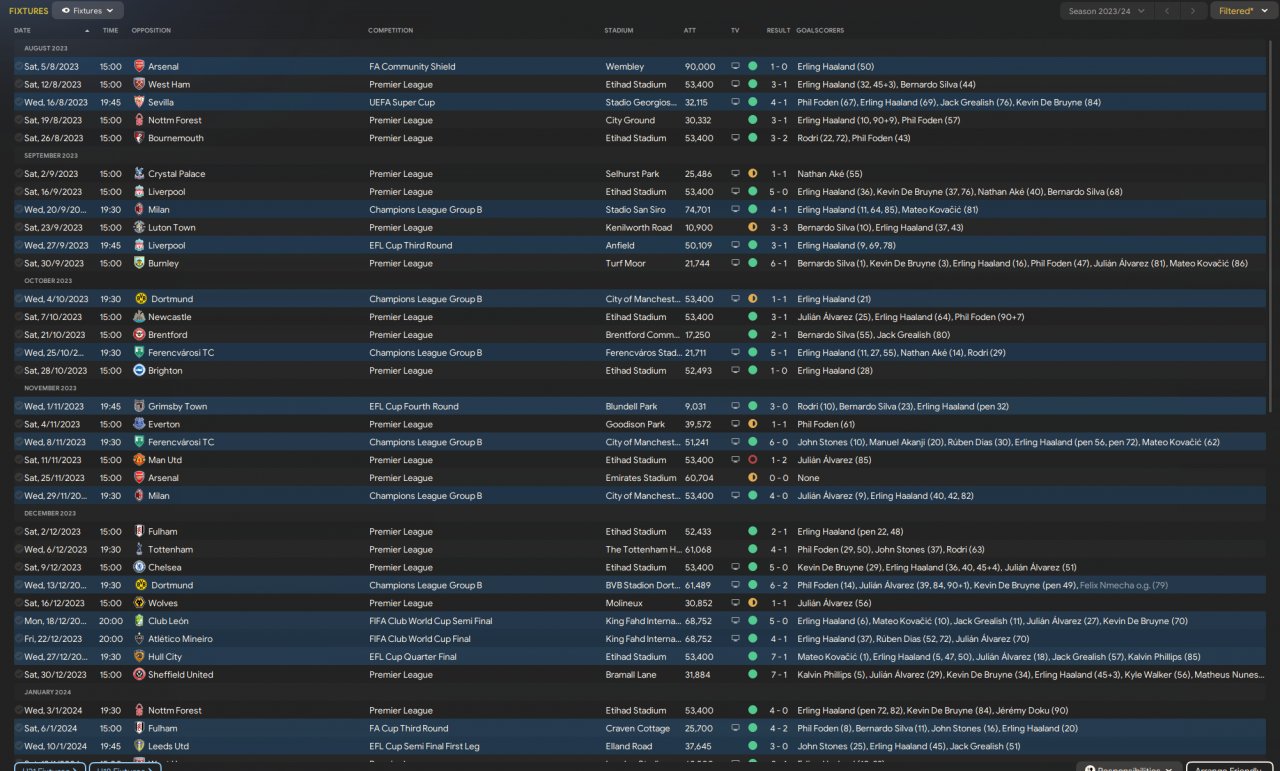Image resolution: width=1280 pixels, height=771 pixels.
Task: Open the Season 2023/24 dropdown
Action: tap(1107, 11)
